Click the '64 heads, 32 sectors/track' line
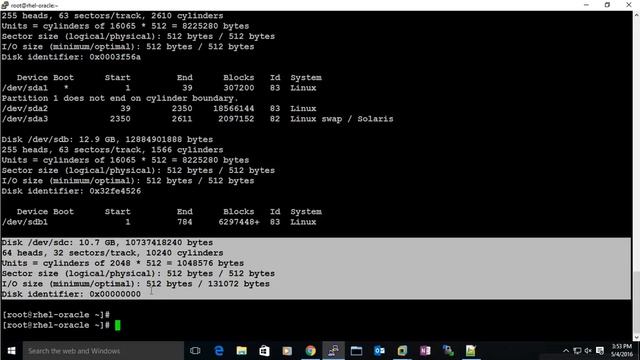640x360 pixels. [112, 253]
